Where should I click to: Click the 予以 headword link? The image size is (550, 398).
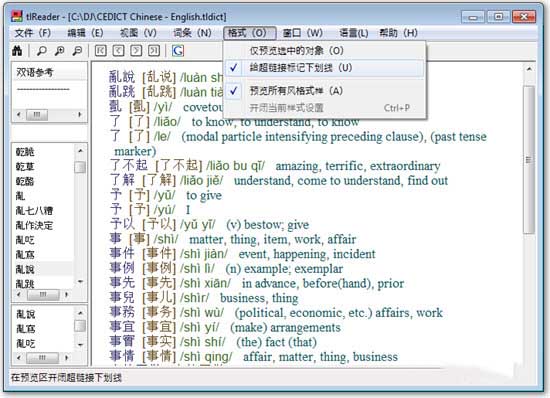click(x=122, y=224)
